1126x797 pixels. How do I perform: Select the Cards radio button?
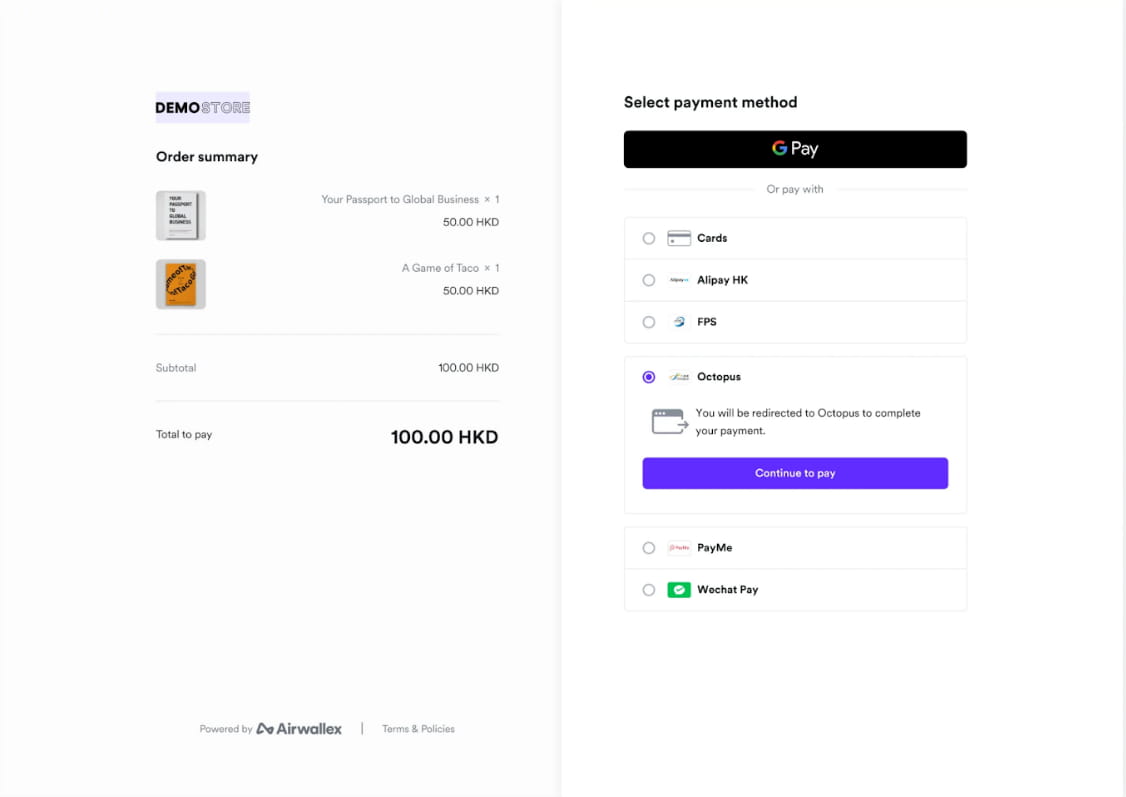648,238
